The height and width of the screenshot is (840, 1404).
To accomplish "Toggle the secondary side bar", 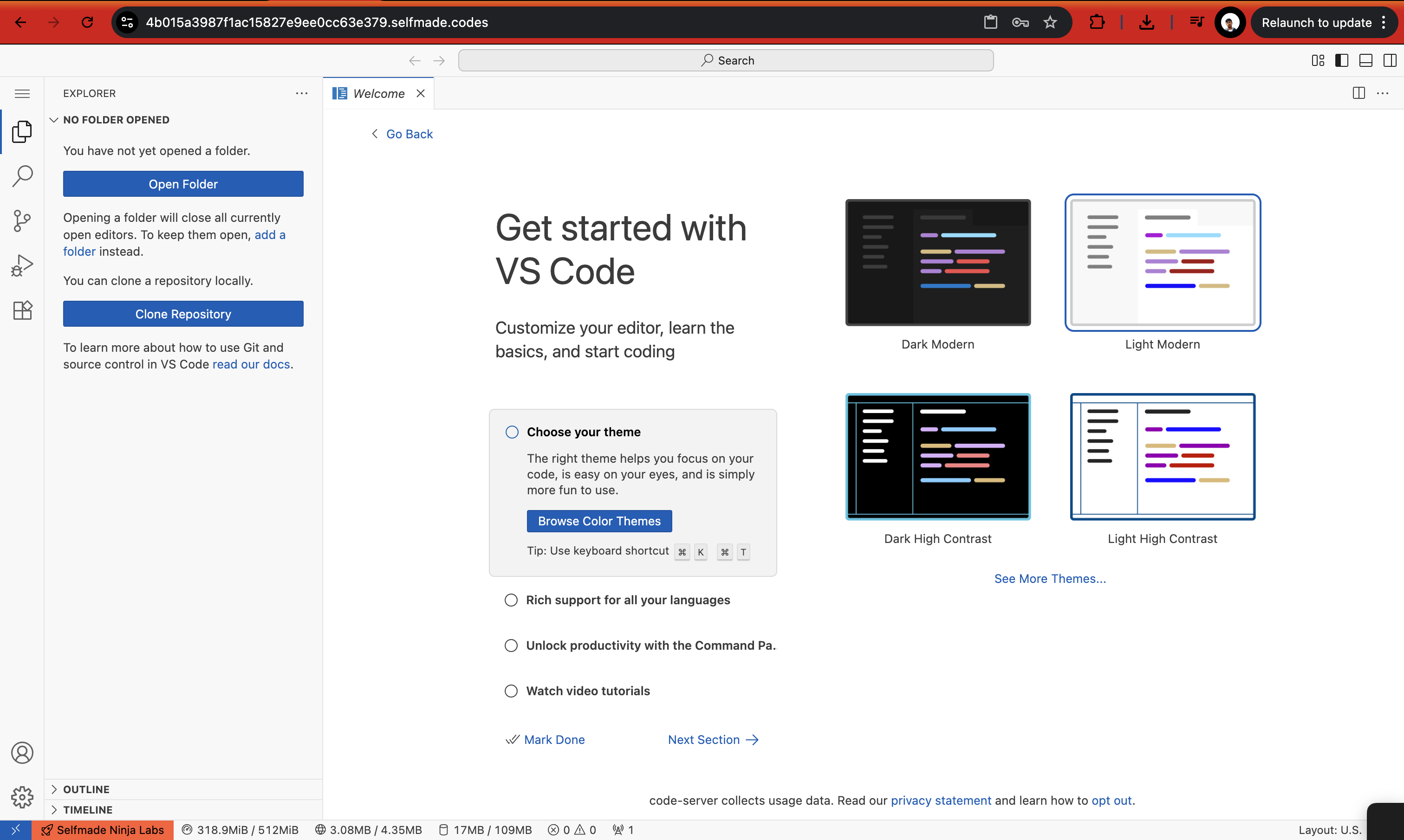I will [x=1390, y=61].
